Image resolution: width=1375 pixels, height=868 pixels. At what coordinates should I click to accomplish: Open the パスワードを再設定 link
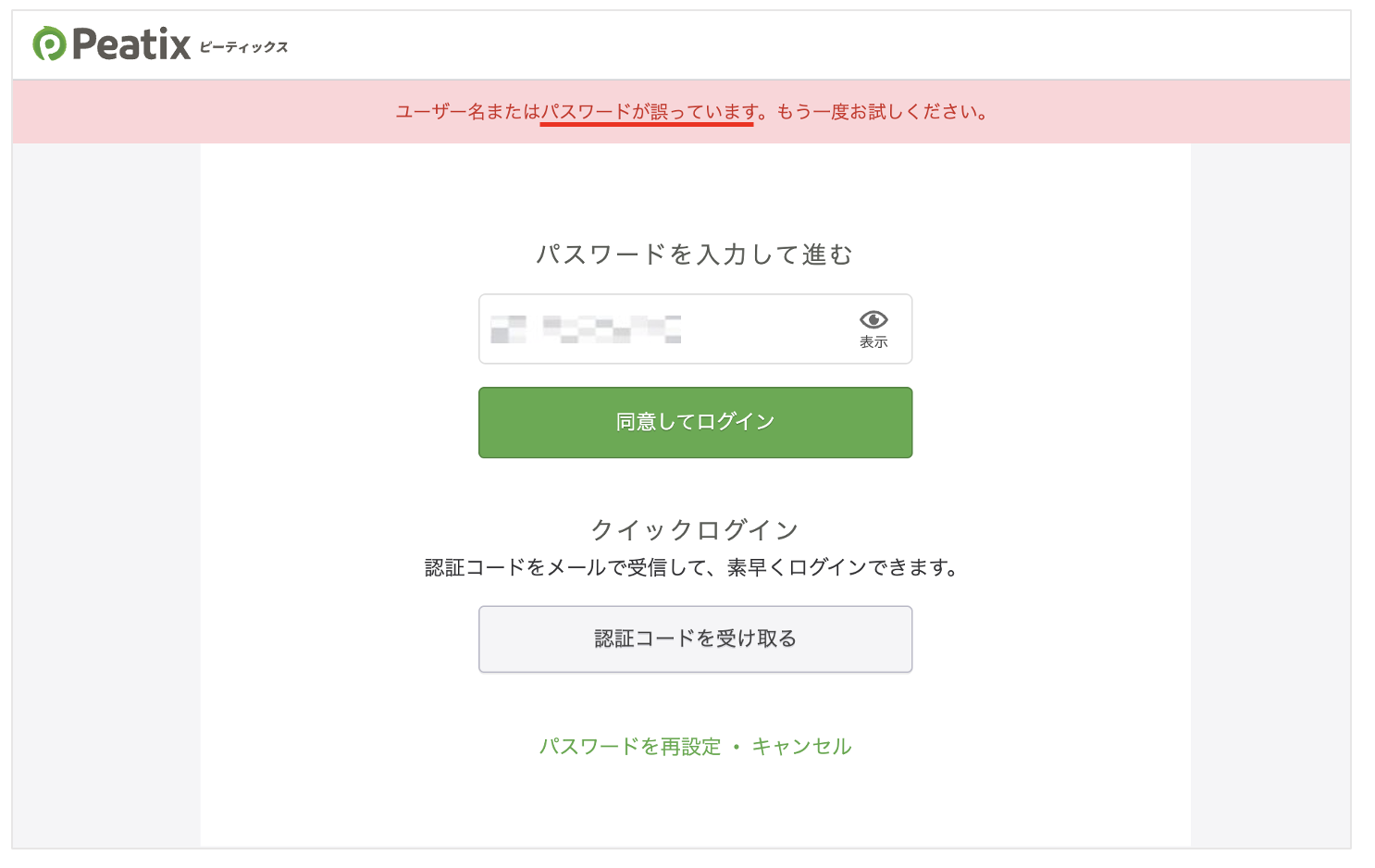click(x=629, y=747)
